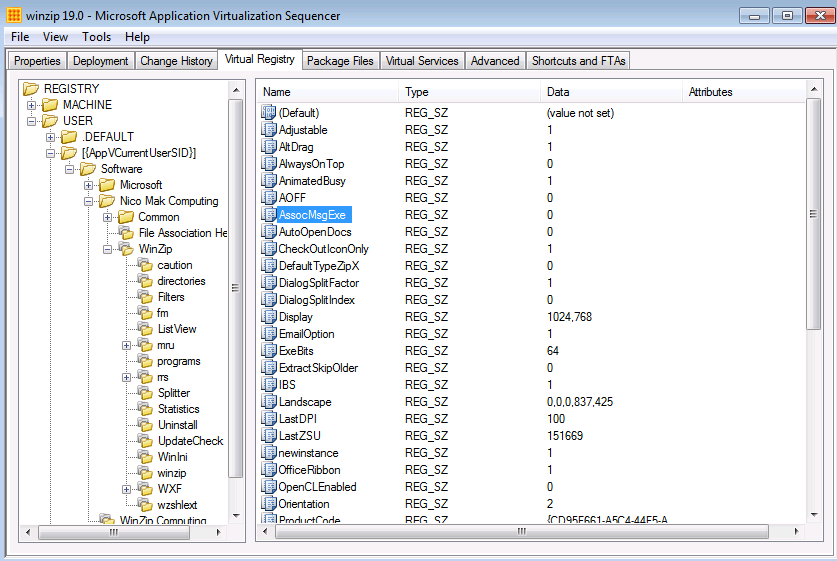Click the UpdateCheck key folder icon
Image resolution: width=837 pixels, height=561 pixels.
145,441
